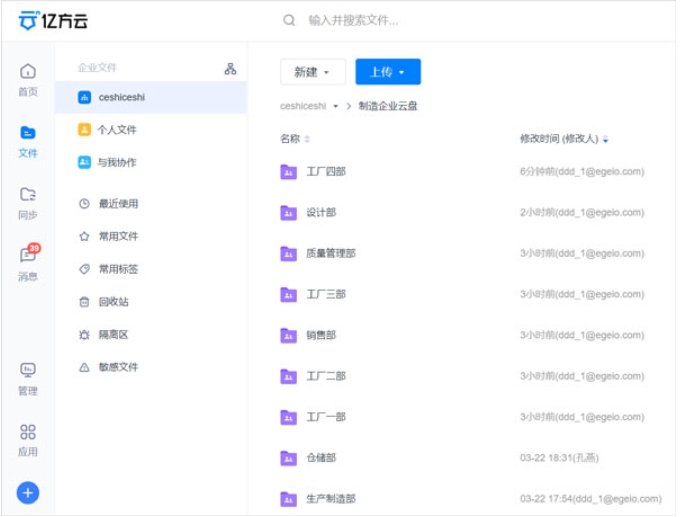Click the 工厂一部 folder icon
Image resolution: width=685 pixels, height=517 pixels.
tap(288, 417)
